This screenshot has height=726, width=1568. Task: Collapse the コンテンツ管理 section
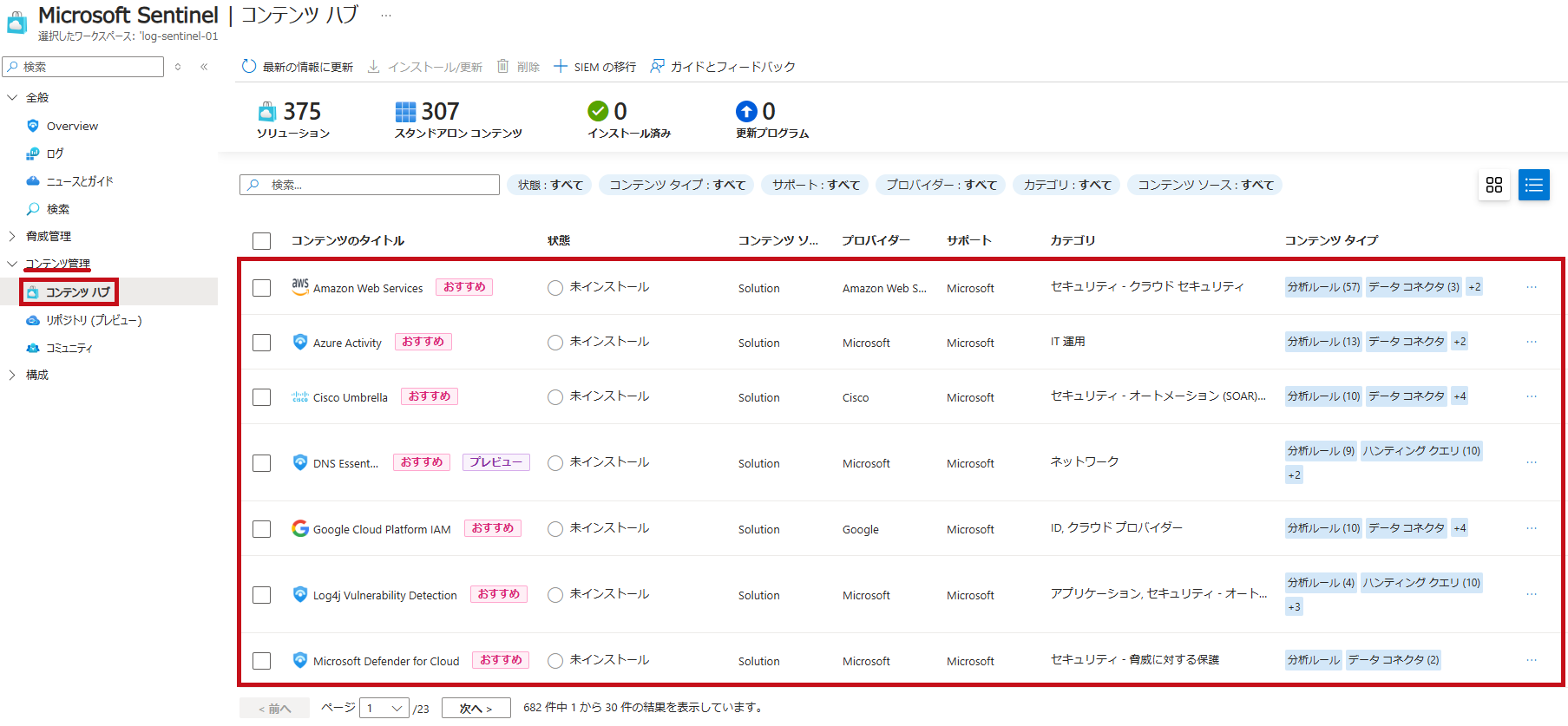[12, 264]
